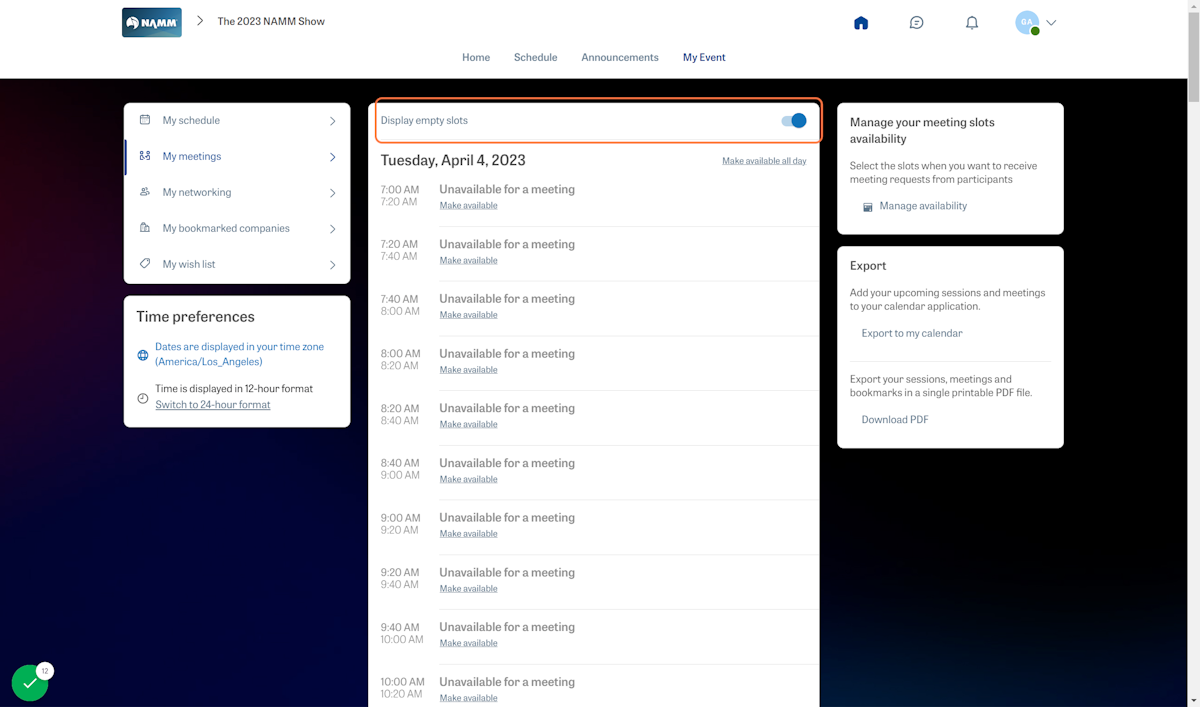Open the notifications bell icon
The height and width of the screenshot is (707, 1200).
[971, 22]
